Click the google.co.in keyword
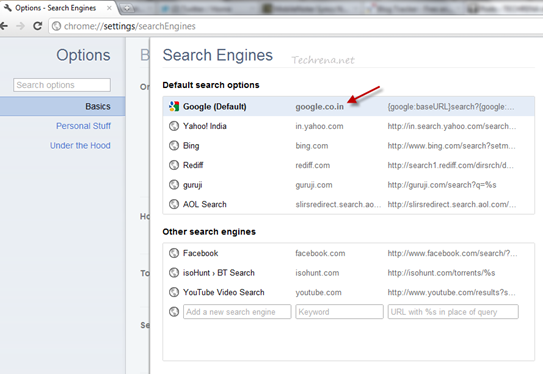 pyautogui.click(x=320, y=107)
